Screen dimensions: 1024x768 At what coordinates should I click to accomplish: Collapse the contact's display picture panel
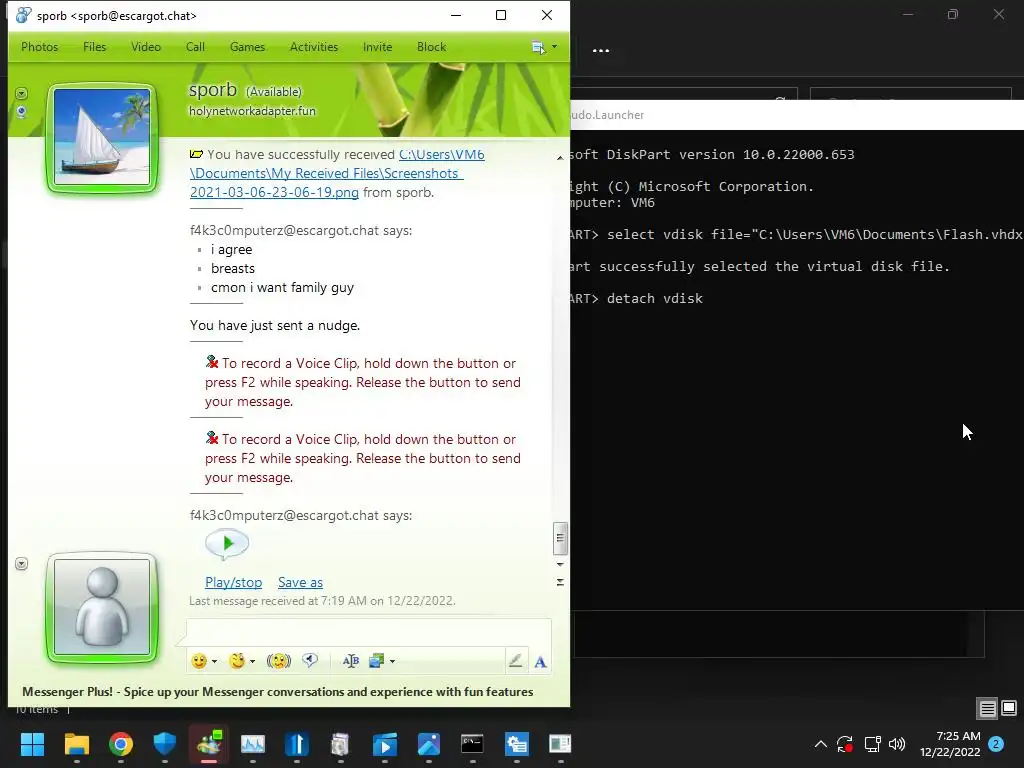[22, 93]
